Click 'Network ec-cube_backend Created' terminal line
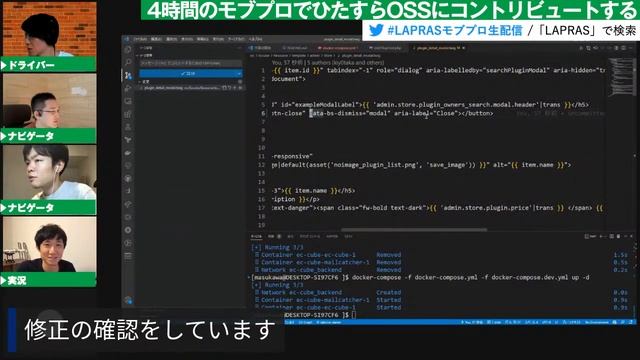The image size is (640, 360). point(328,293)
